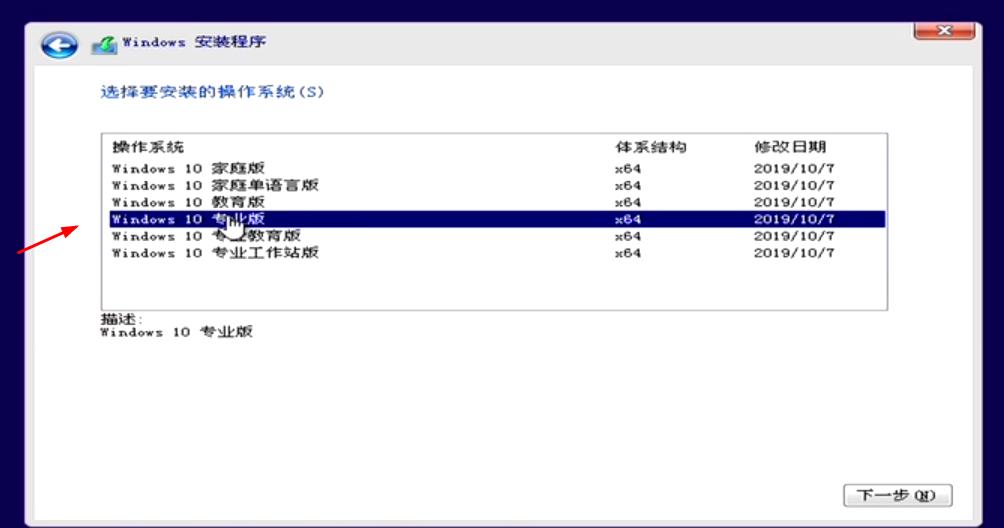Screen dimensions: 1004x528
Task: Select Windows 10 专业教育版 row
Action: [497, 236]
